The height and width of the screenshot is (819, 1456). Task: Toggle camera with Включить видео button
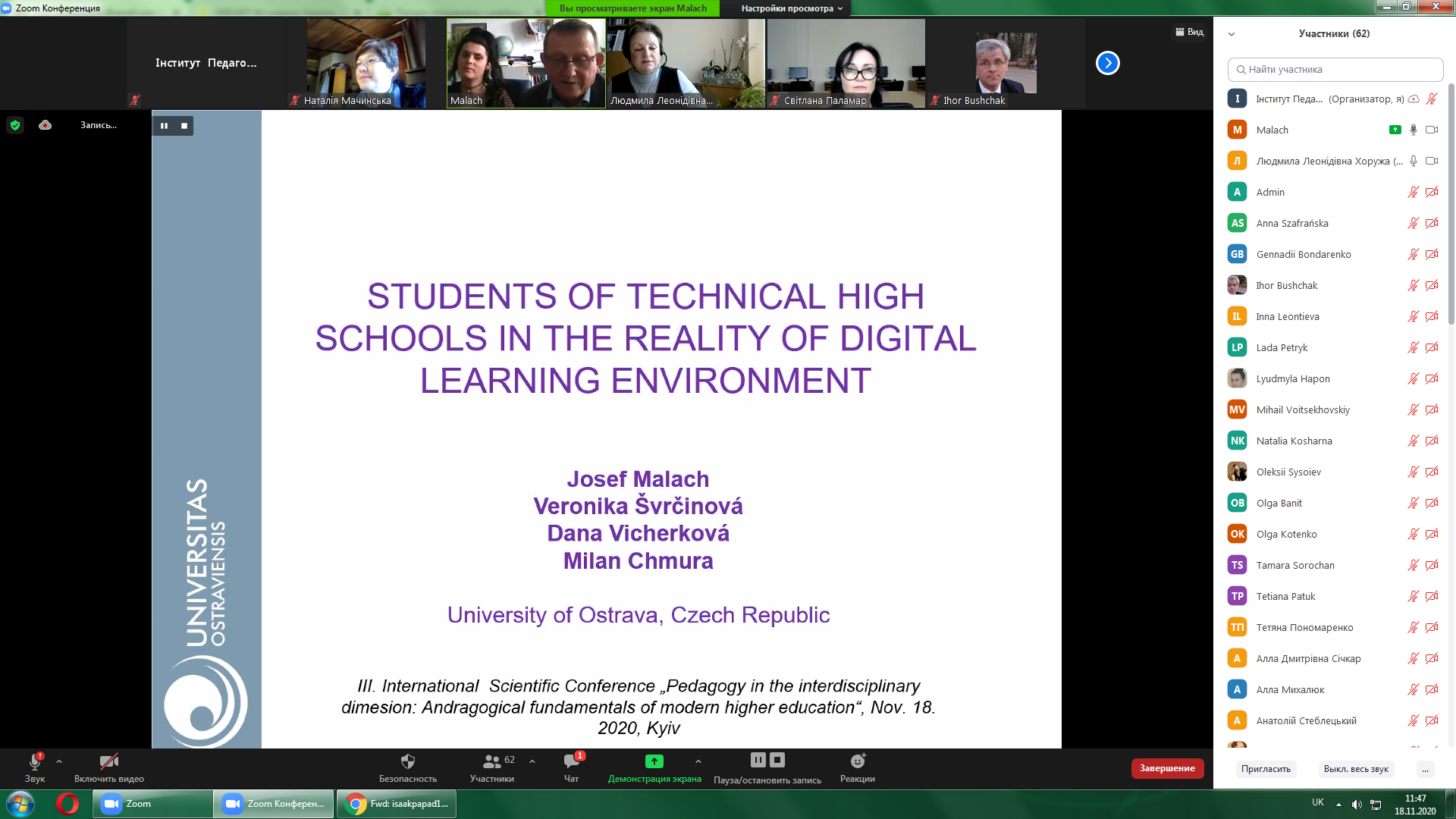108,761
